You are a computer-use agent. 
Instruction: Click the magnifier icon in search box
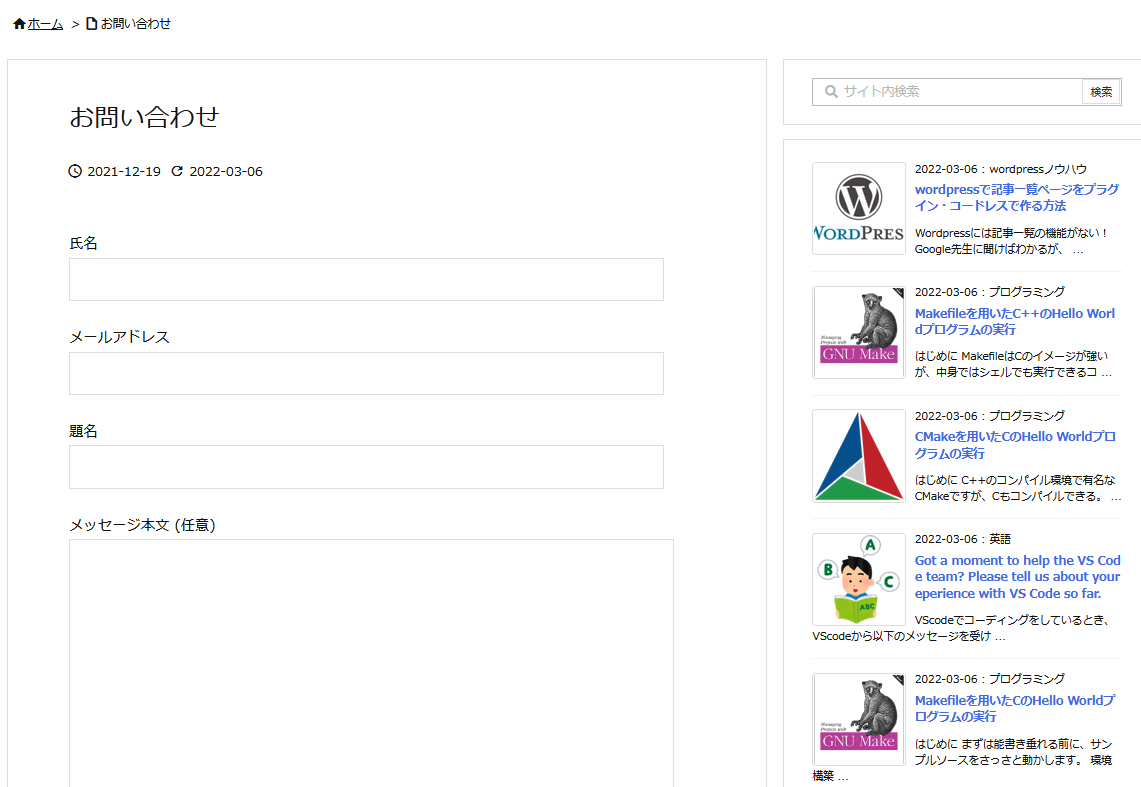tap(830, 92)
